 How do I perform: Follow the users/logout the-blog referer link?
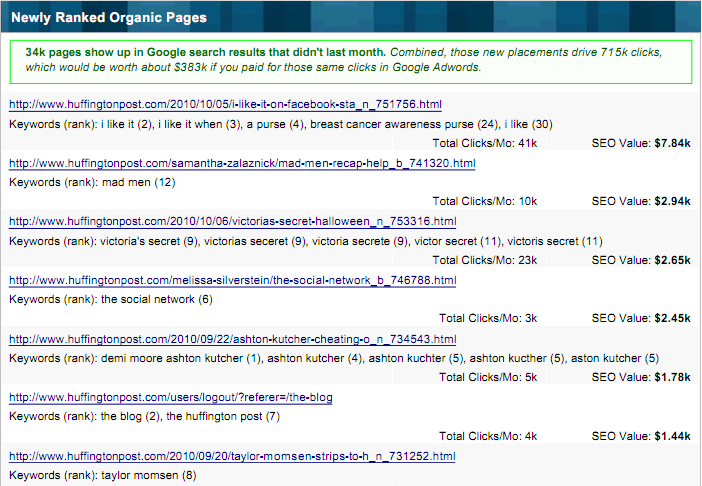tap(170, 397)
